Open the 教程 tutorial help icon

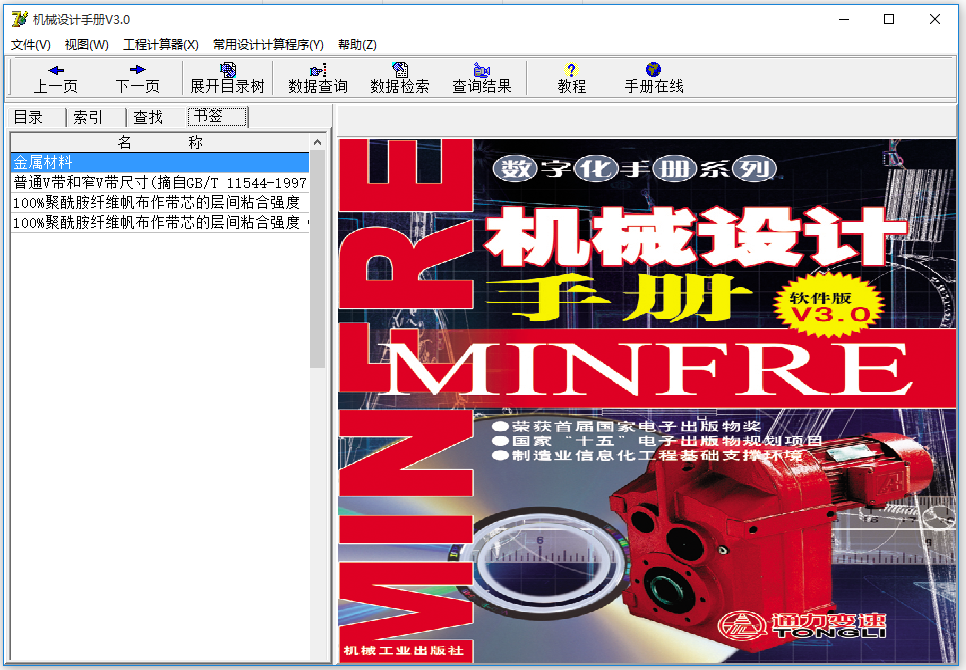tap(571, 78)
